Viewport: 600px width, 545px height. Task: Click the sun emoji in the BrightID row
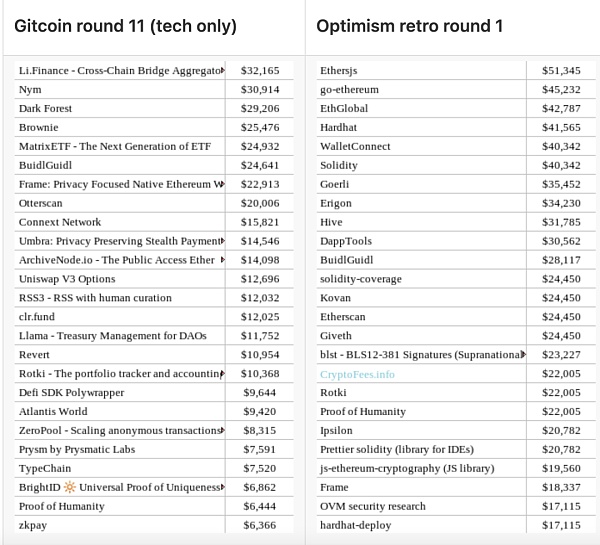click(70, 487)
